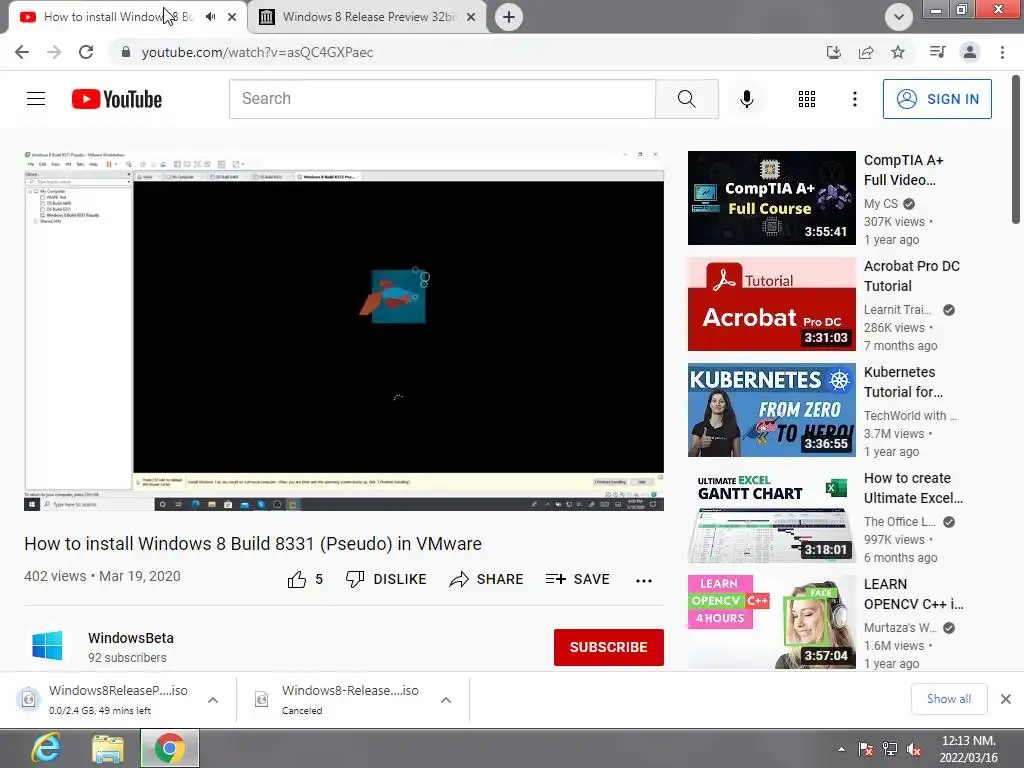Show hidden system tray icons

[x=841, y=749]
